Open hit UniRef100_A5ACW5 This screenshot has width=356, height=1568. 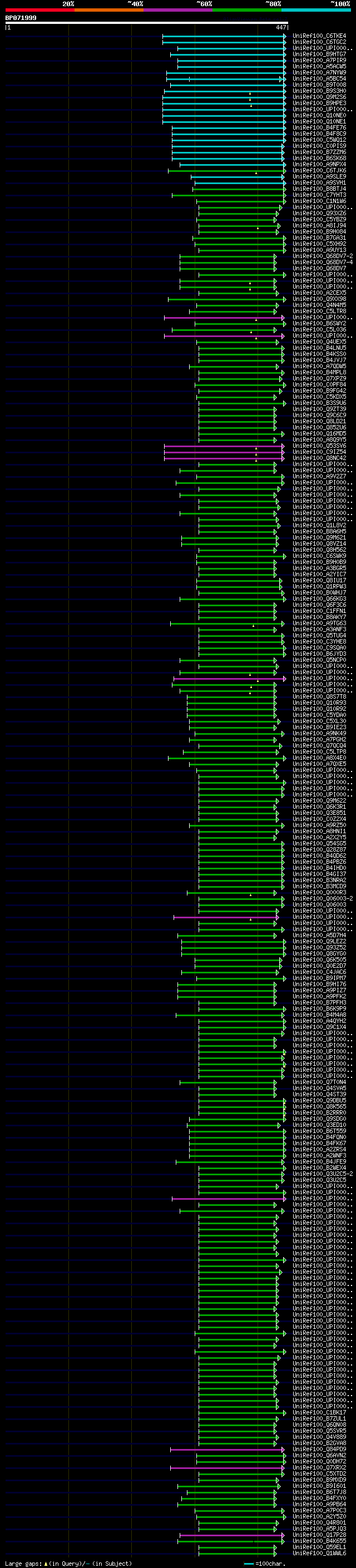coord(319,66)
